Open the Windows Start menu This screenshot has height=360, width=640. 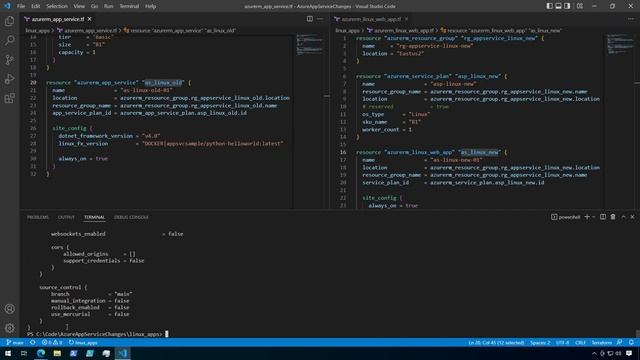[8, 353]
